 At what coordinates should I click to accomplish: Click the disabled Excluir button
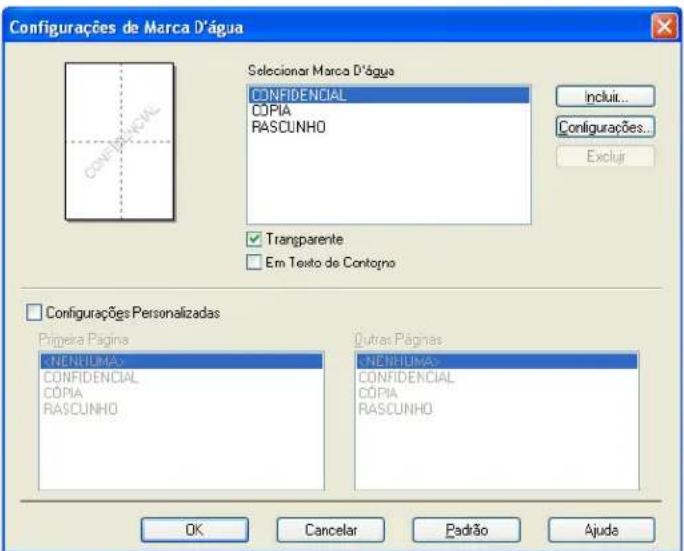point(605,156)
